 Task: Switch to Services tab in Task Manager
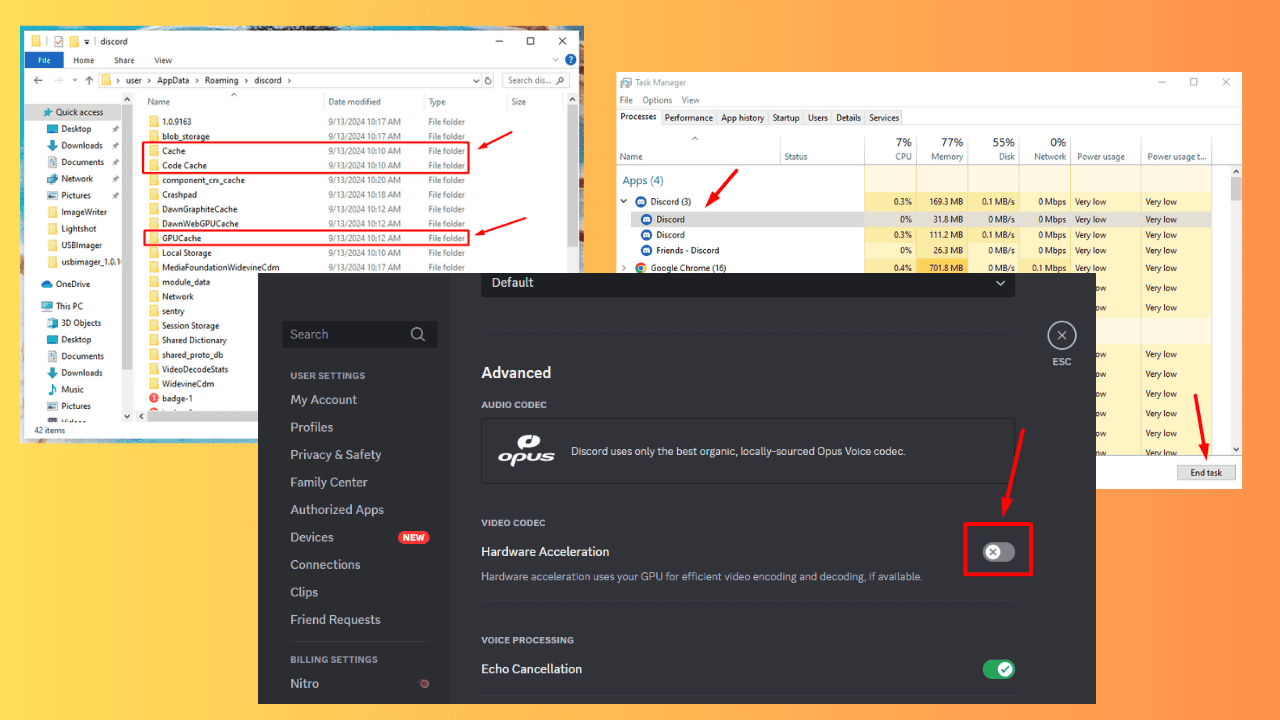pyautogui.click(x=884, y=118)
